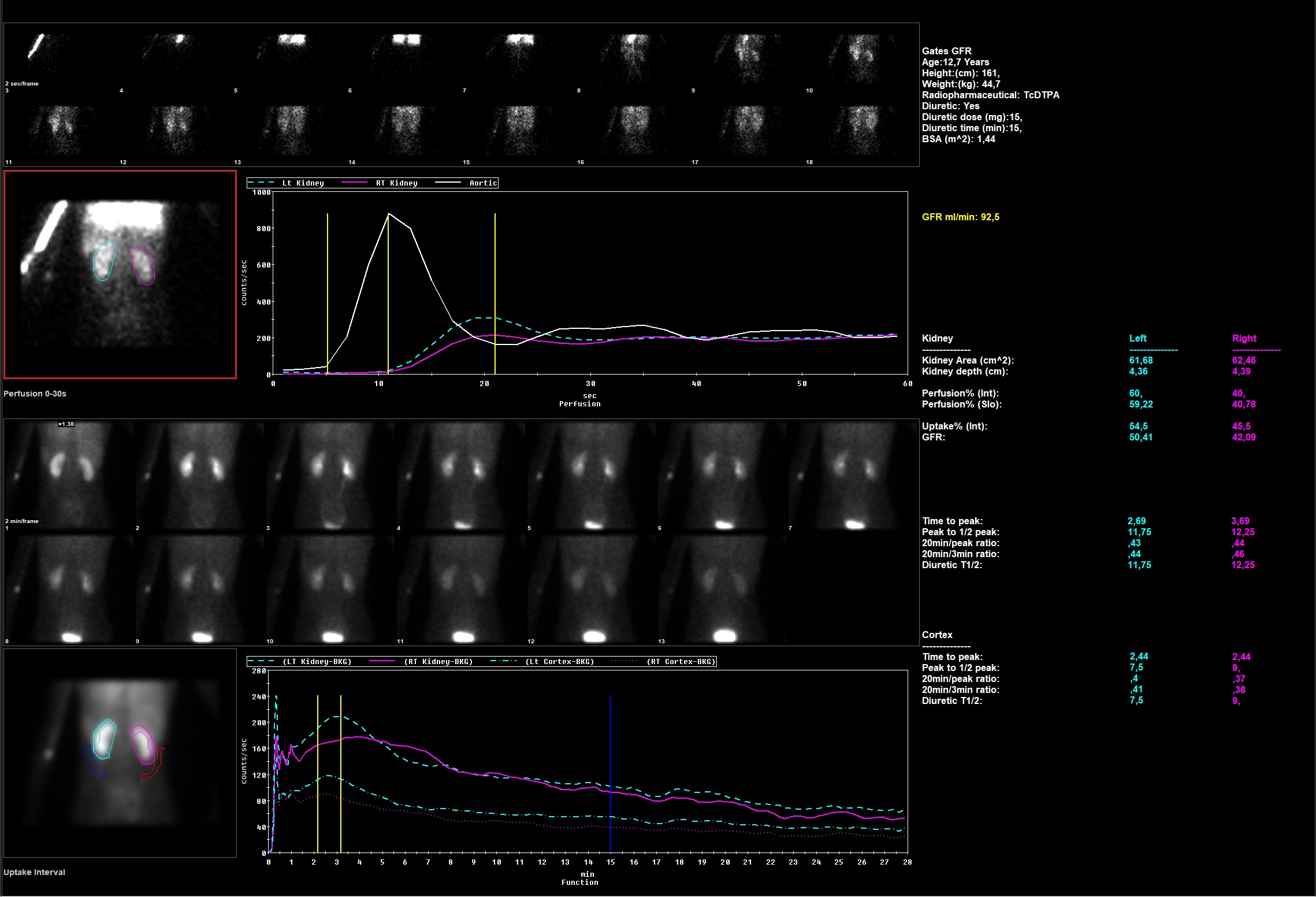Click the Lt Kidney legend entry
The image size is (1316, 897).
[x=303, y=183]
